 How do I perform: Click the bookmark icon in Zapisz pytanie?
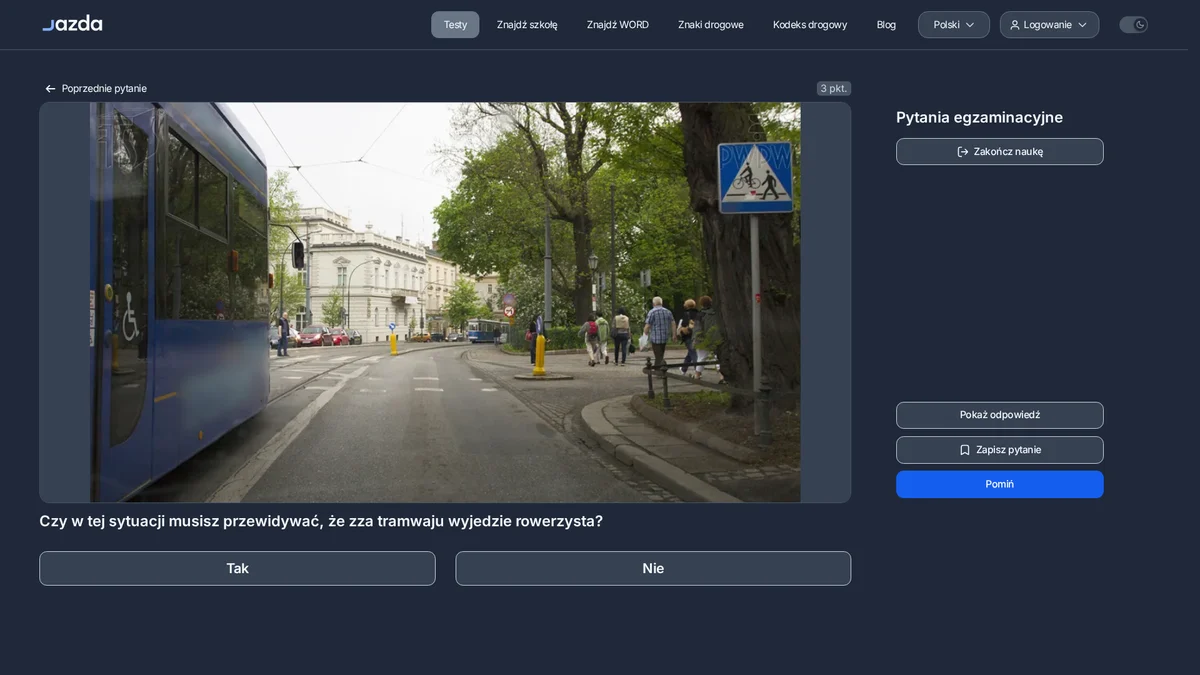[x=965, y=450]
